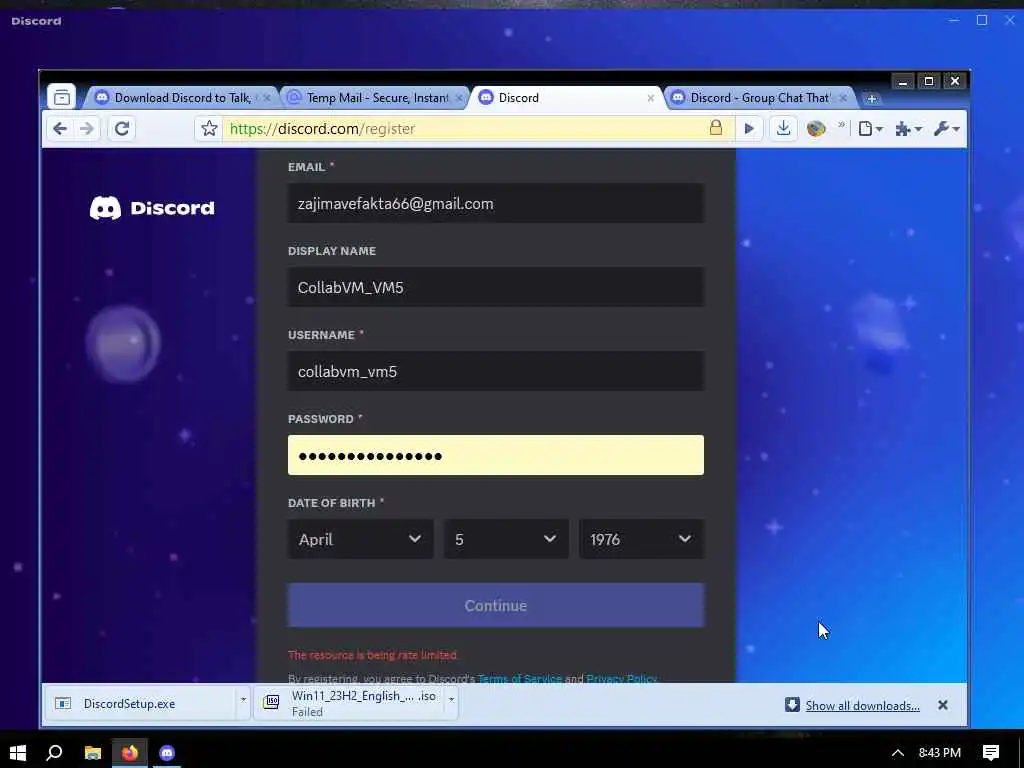Reload the discord.com/register page
1024x768 pixels.
pos(121,129)
